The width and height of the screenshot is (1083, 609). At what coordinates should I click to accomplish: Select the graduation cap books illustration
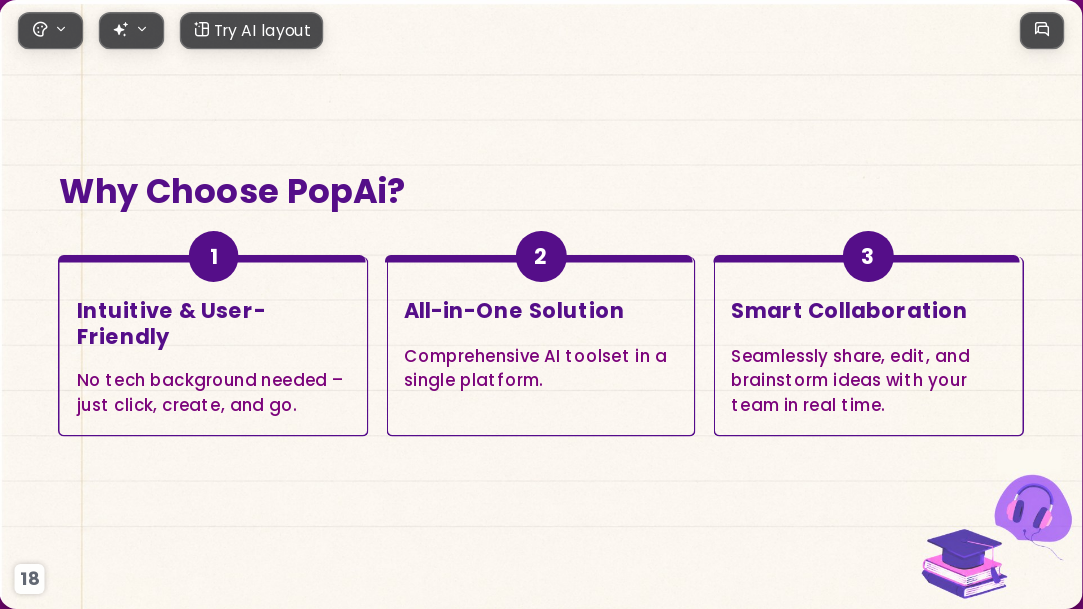click(964, 563)
